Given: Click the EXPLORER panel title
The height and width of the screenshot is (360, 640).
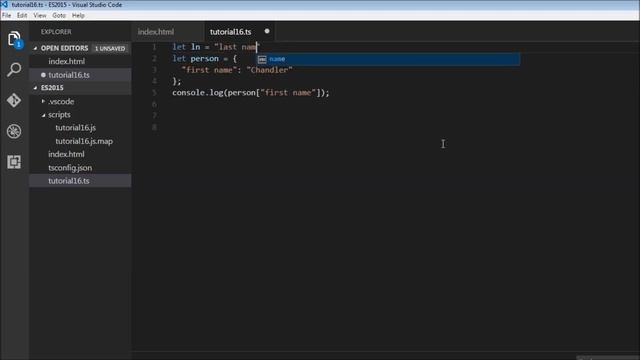Looking at the screenshot, I should (56, 32).
